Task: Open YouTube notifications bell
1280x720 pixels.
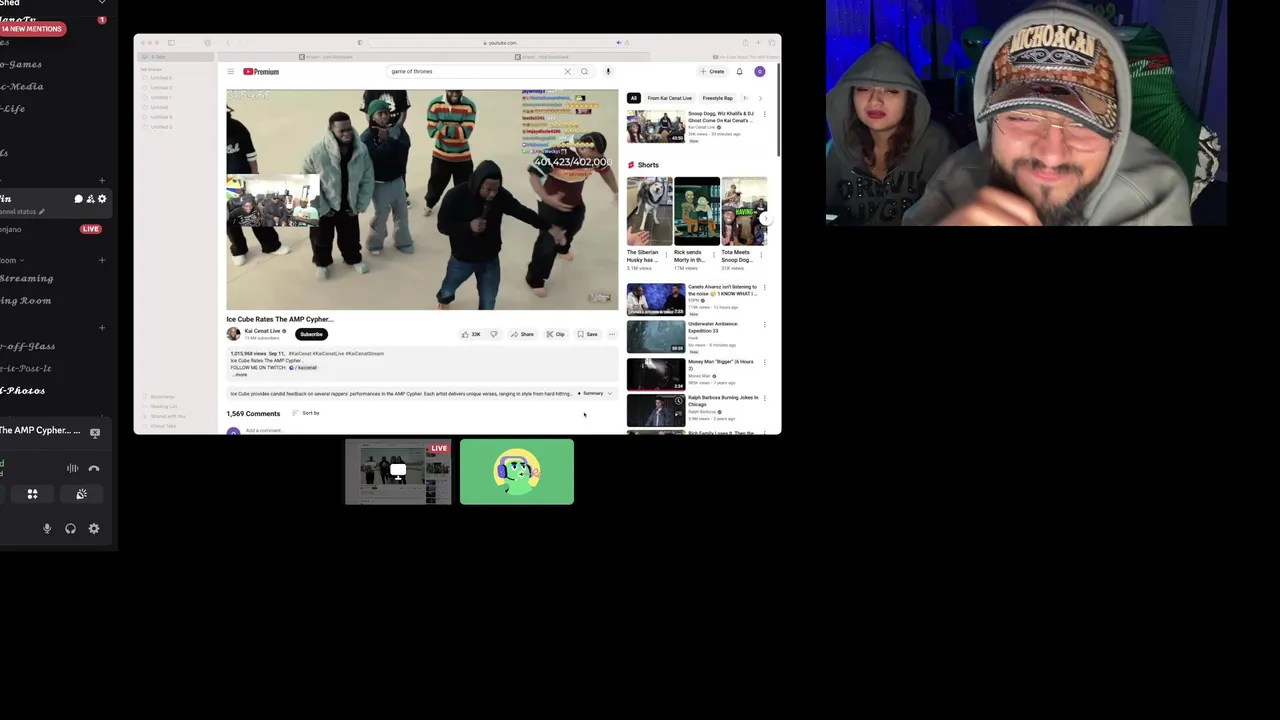Action: (740, 72)
